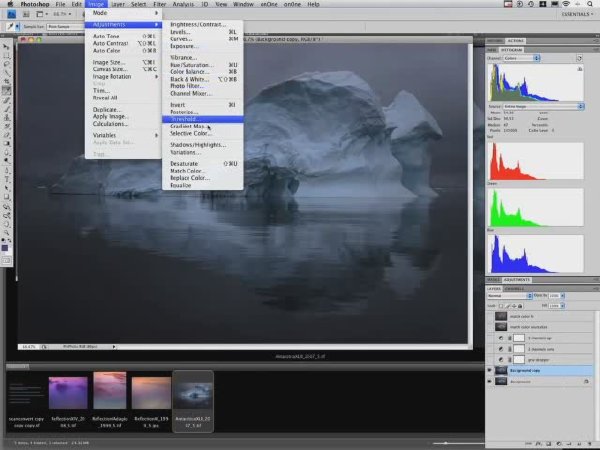600x450 pixels.
Task: Click Auto Tone in the Image menu
Action: (x=123, y=36)
